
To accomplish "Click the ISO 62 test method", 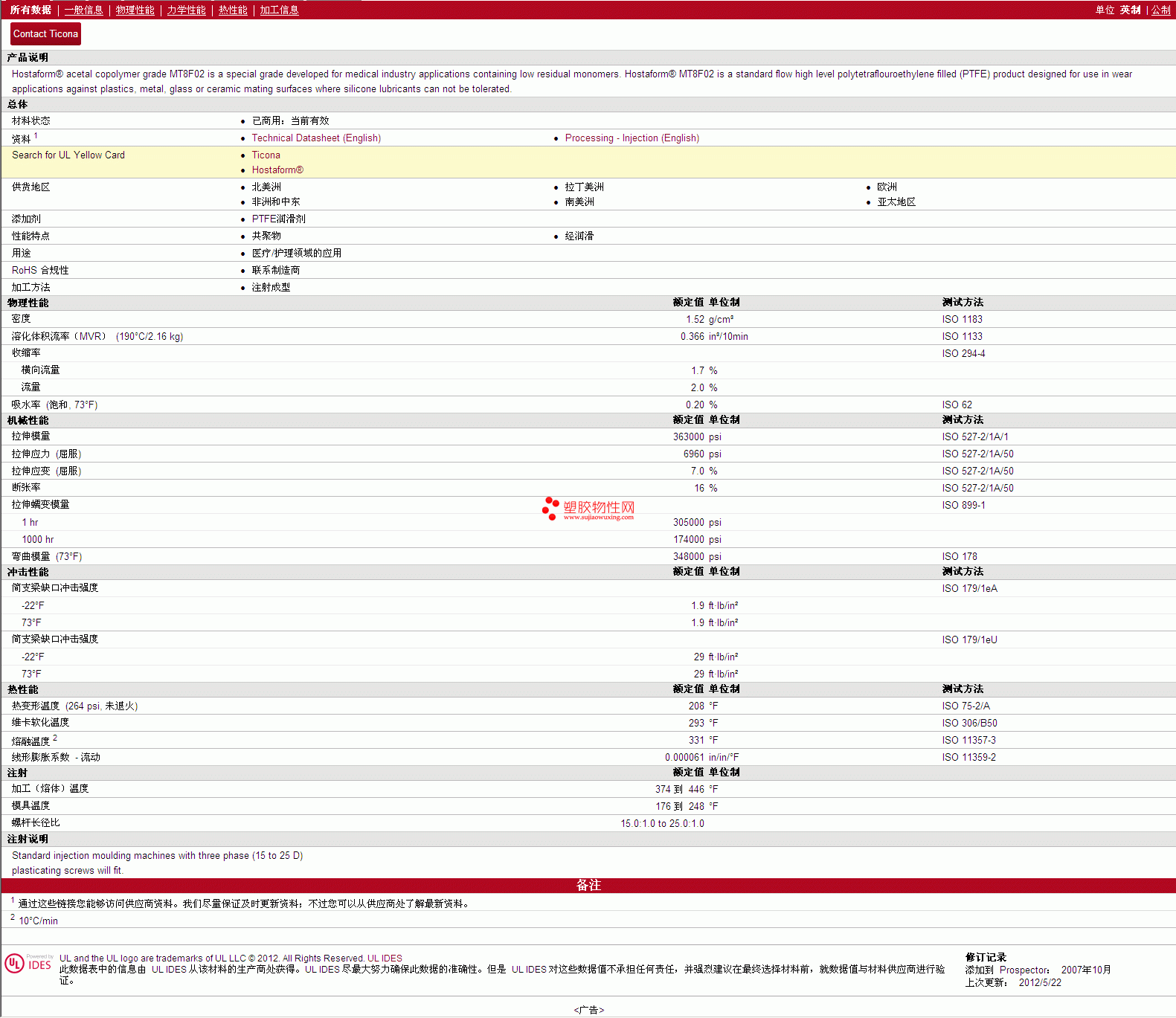I will pyautogui.click(x=957, y=405).
